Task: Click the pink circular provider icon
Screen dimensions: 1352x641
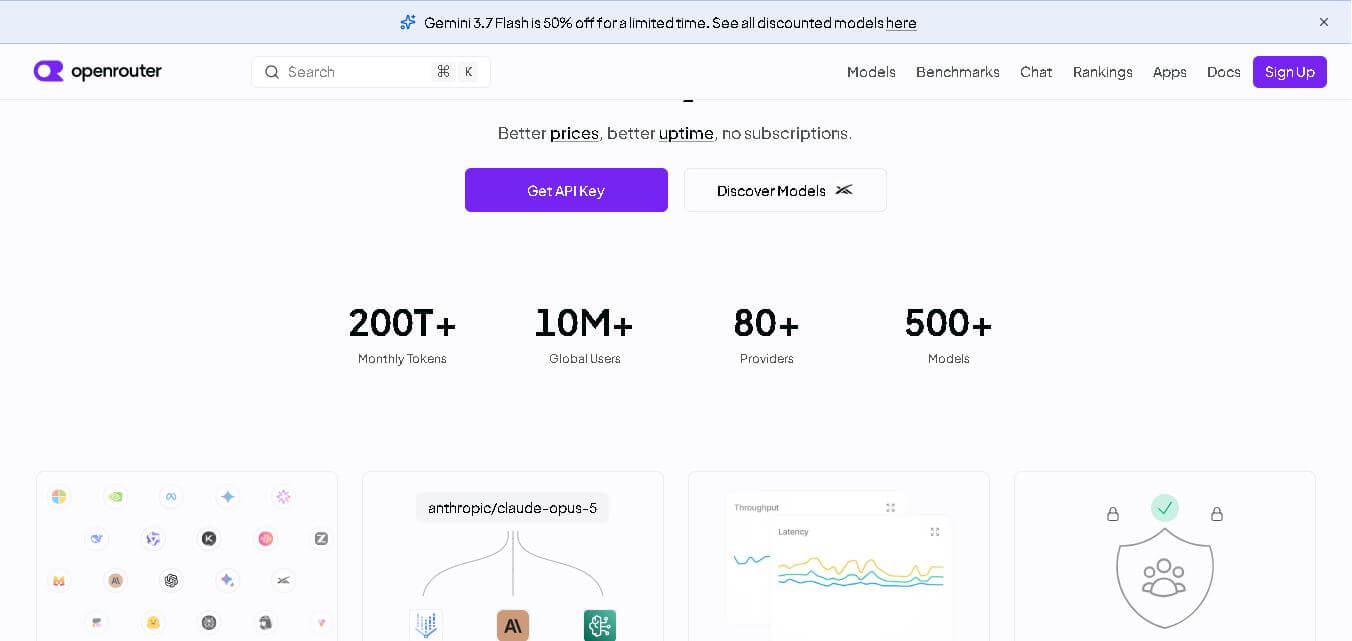Action: tap(265, 538)
